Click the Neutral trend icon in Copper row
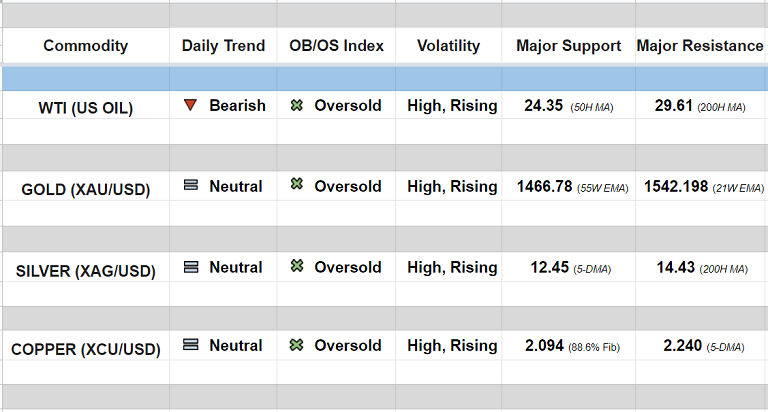Image resolution: width=768 pixels, height=412 pixels. coord(191,345)
